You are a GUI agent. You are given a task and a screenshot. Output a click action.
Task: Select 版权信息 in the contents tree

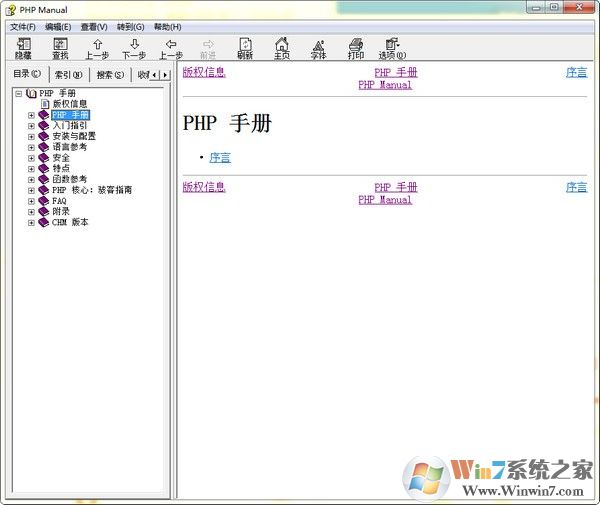click(x=70, y=104)
